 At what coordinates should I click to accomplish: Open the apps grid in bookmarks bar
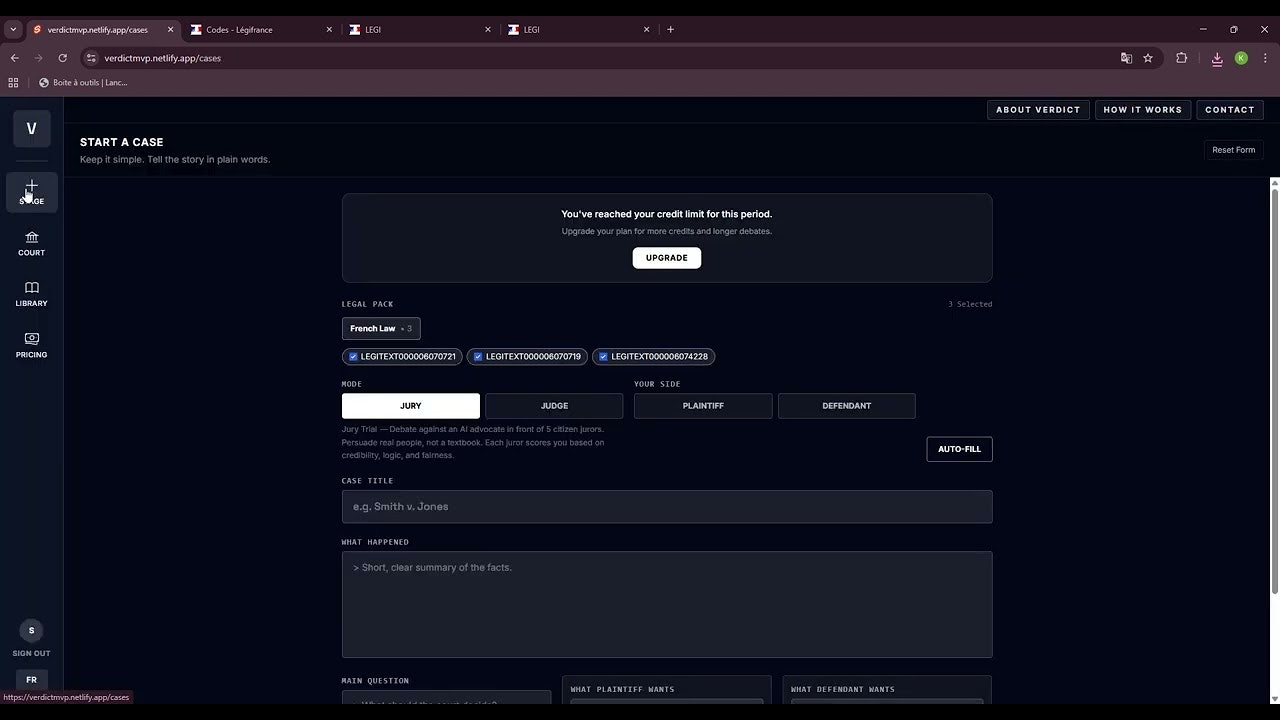[x=13, y=83]
